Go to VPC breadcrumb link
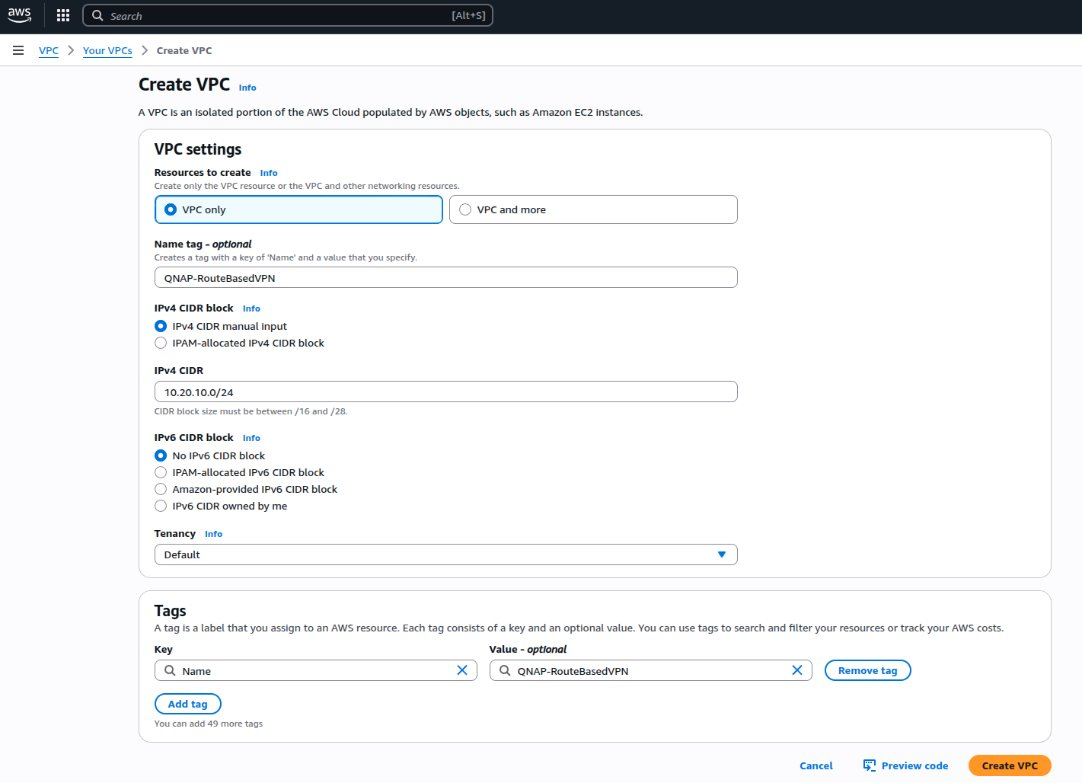Viewport: 1082px width, 783px height. pyautogui.click(x=48, y=50)
